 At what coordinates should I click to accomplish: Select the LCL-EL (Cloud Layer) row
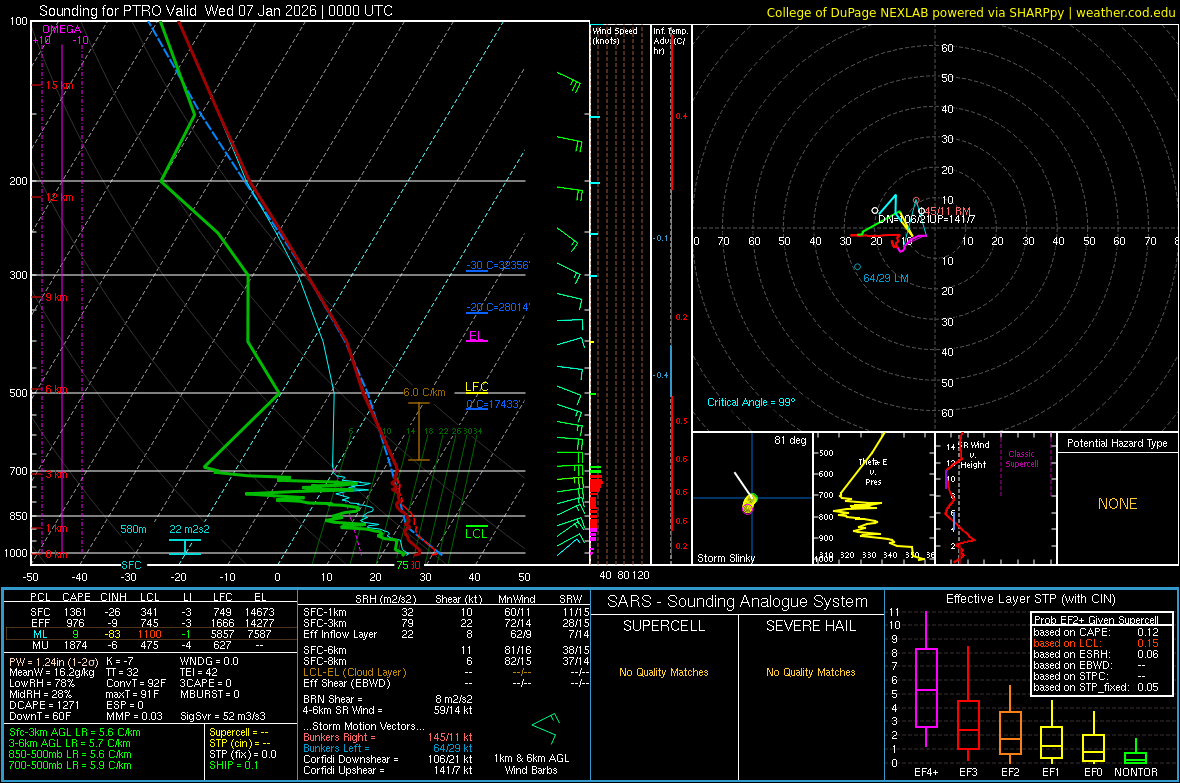point(446,672)
